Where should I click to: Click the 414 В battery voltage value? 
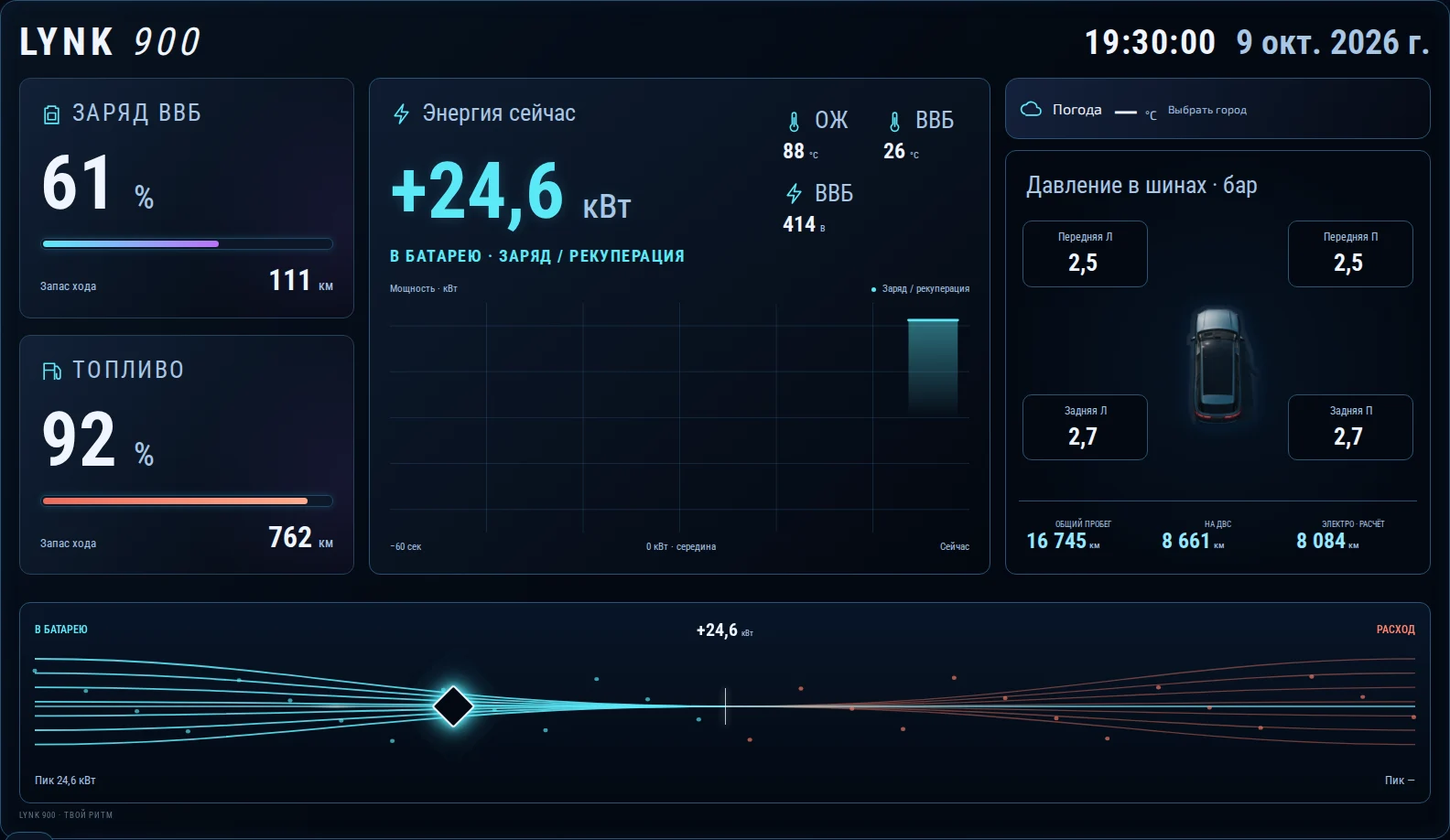(x=804, y=225)
